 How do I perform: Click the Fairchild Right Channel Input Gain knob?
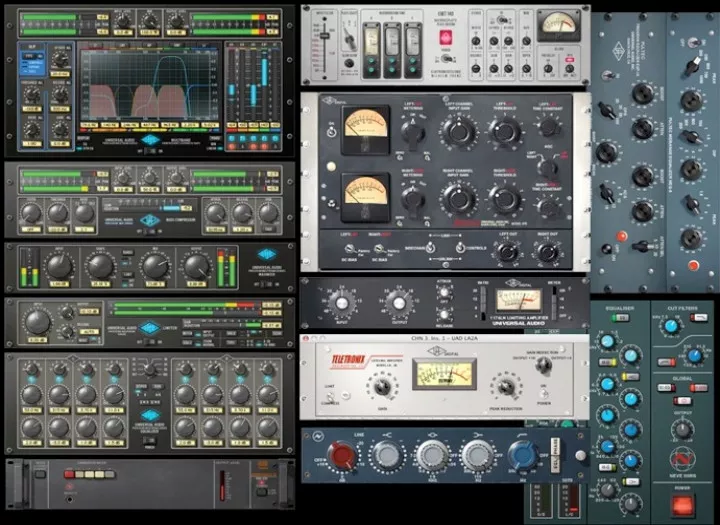click(459, 199)
